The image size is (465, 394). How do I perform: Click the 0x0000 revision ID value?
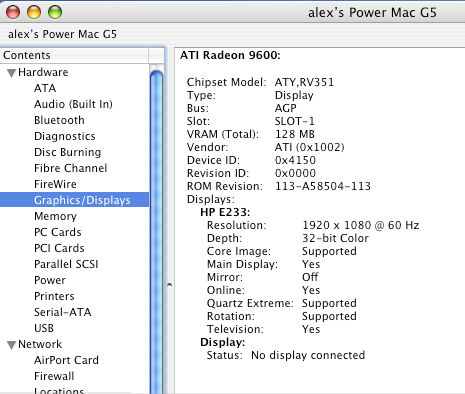click(x=295, y=173)
